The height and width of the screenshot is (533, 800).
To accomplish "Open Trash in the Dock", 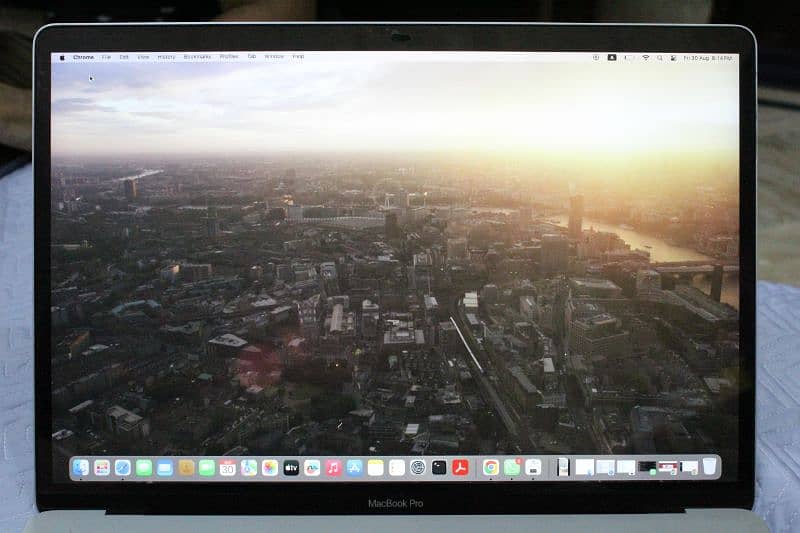I will click(709, 467).
